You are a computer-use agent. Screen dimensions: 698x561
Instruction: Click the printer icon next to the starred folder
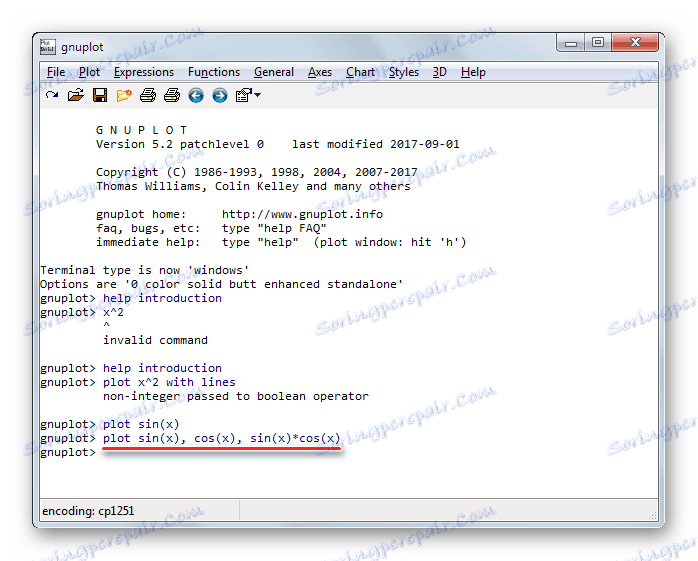[x=148, y=95]
